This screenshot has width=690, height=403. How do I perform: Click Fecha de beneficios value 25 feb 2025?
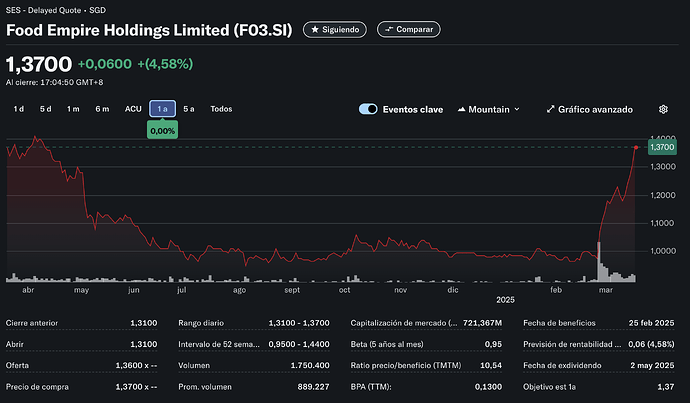coord(651,323)
